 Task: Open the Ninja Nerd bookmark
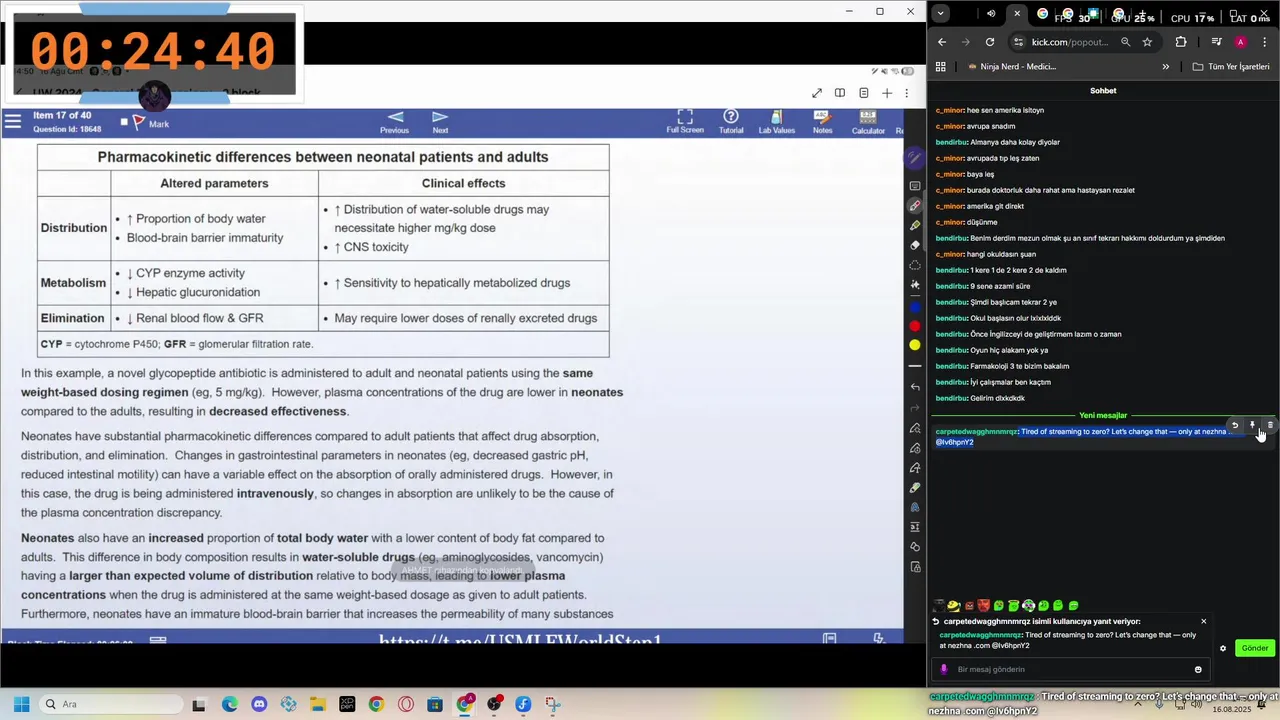tap(1012, 67)
